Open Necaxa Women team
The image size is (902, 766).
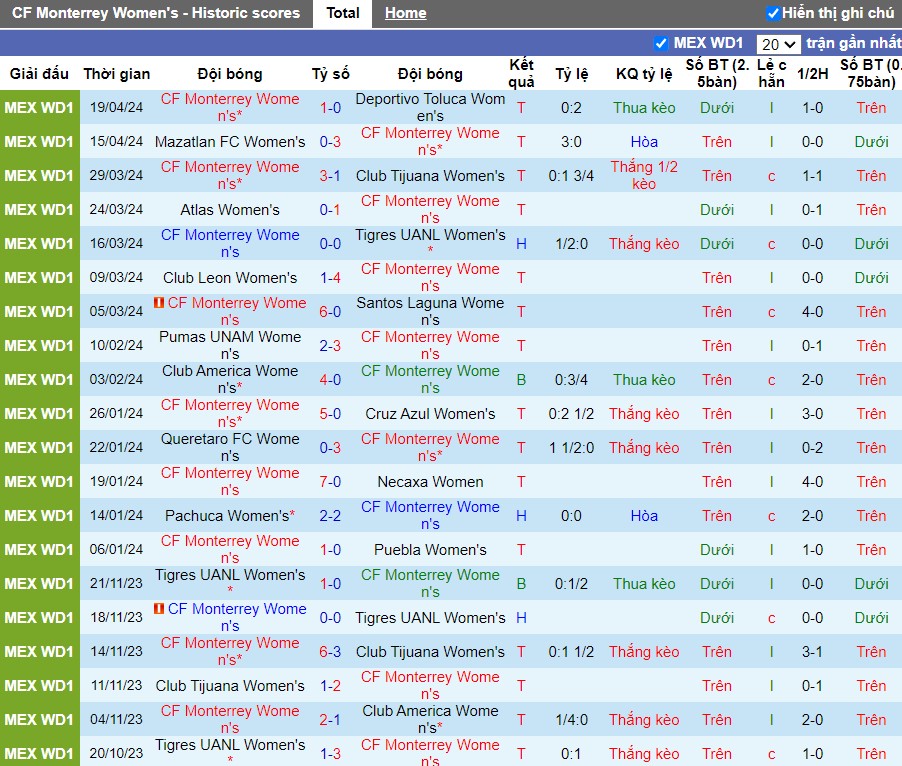coord(430,481)
